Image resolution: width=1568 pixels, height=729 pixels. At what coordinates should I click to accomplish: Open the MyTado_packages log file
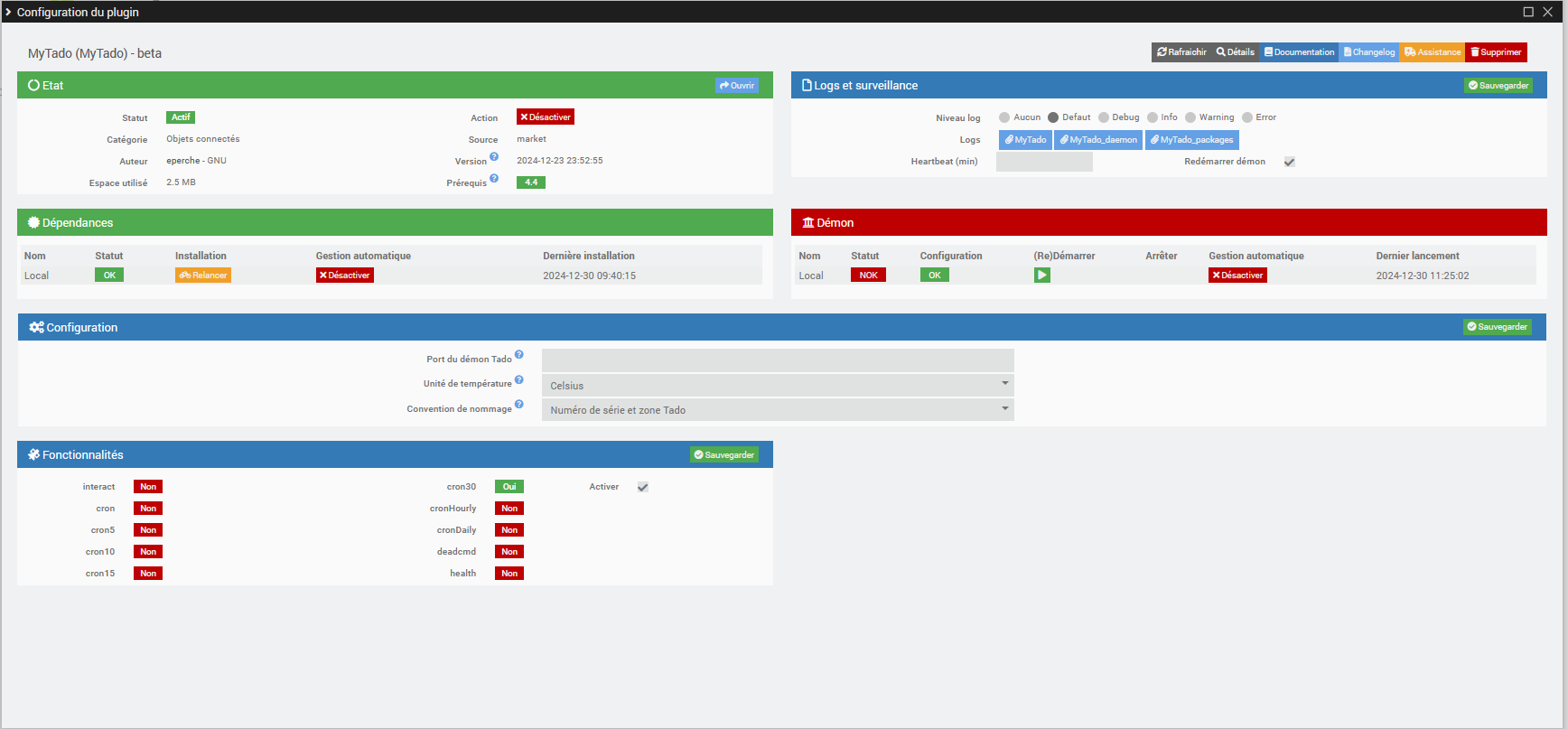click(x=1192, y=140)
